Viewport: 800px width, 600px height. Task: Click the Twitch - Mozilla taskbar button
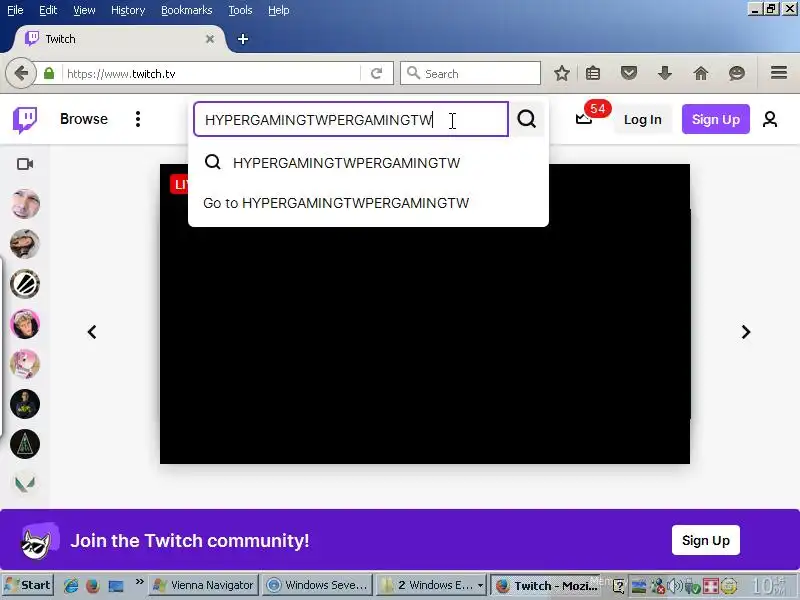(x=545, y=585)
